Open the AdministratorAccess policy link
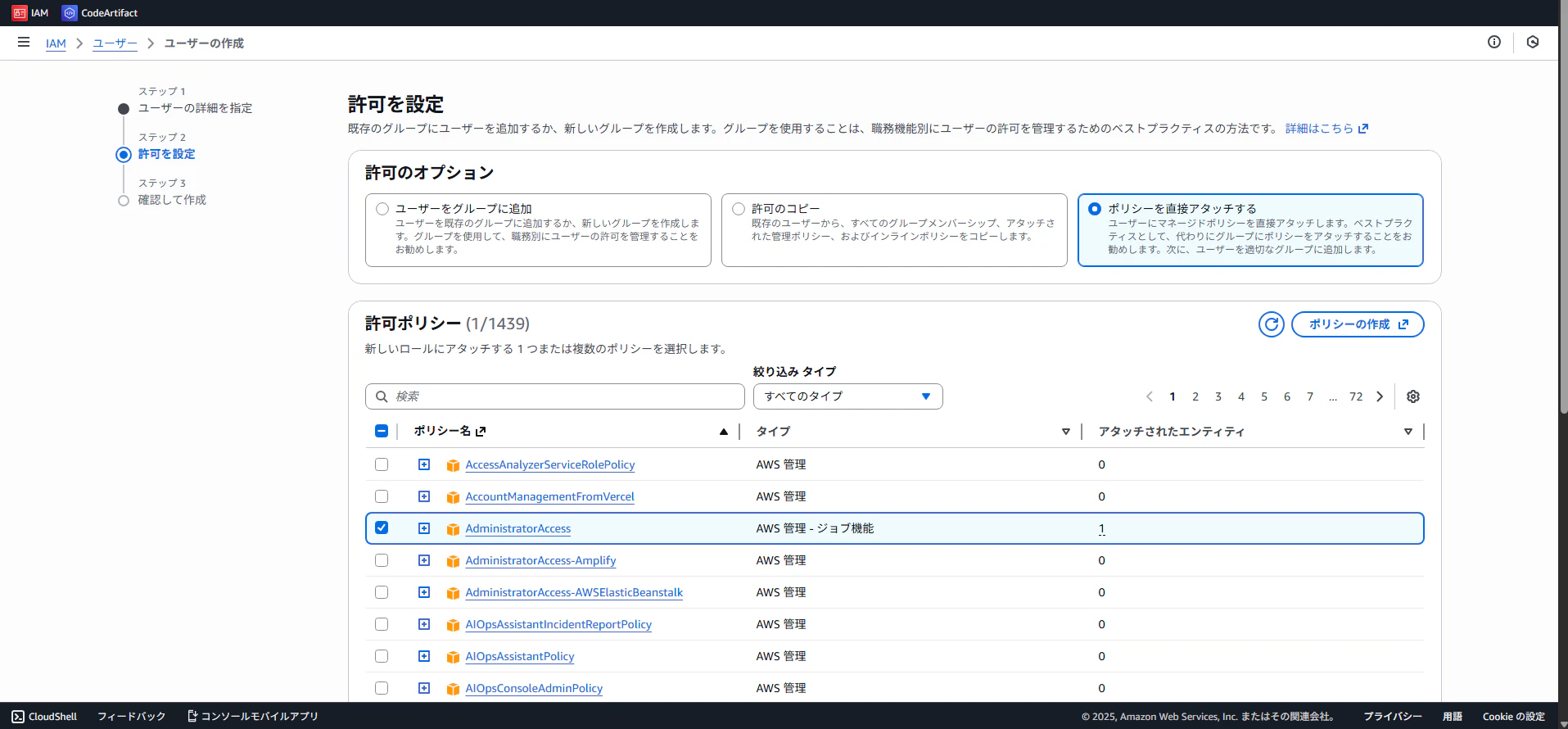Image resolution: width=1568 pixels, height=729 pixels. (518, 529)
